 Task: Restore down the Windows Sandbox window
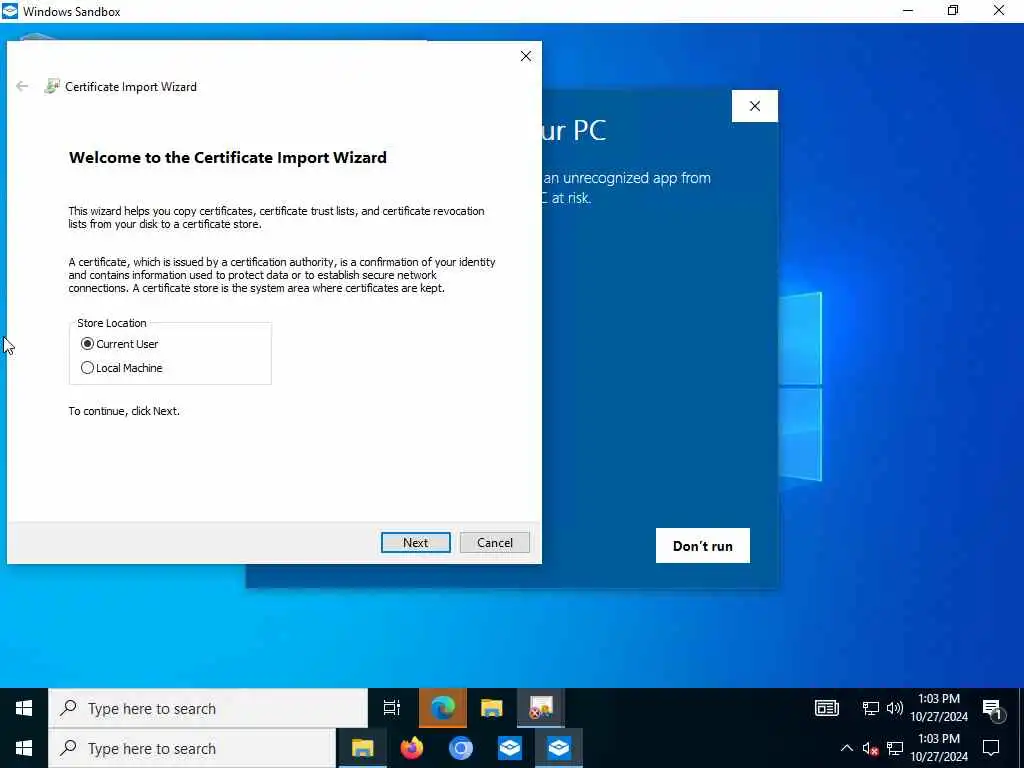click(953, 10)
